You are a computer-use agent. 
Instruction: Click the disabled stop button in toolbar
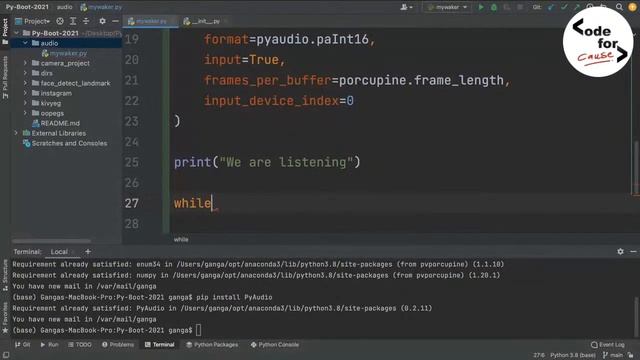coord(520,7)
